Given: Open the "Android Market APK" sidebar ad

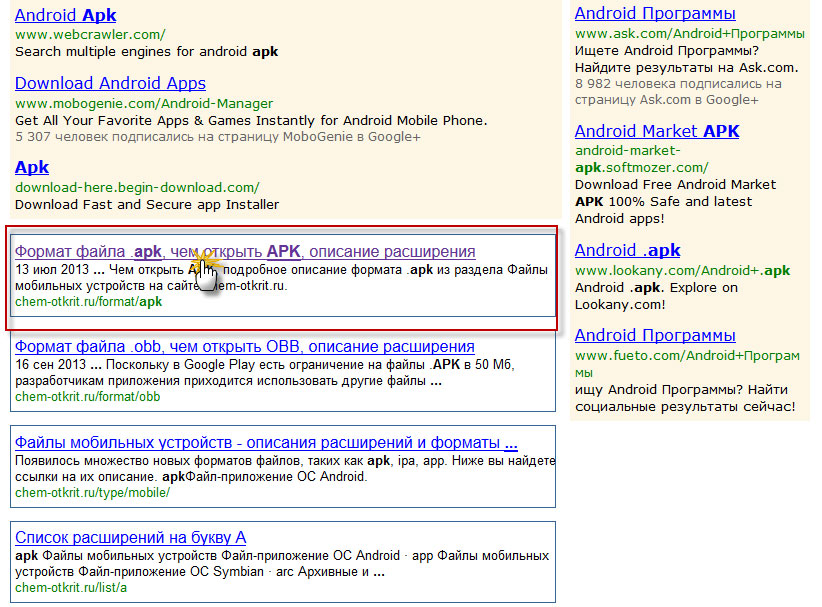Looking at the screenshot, I should [x=657, y=132].
